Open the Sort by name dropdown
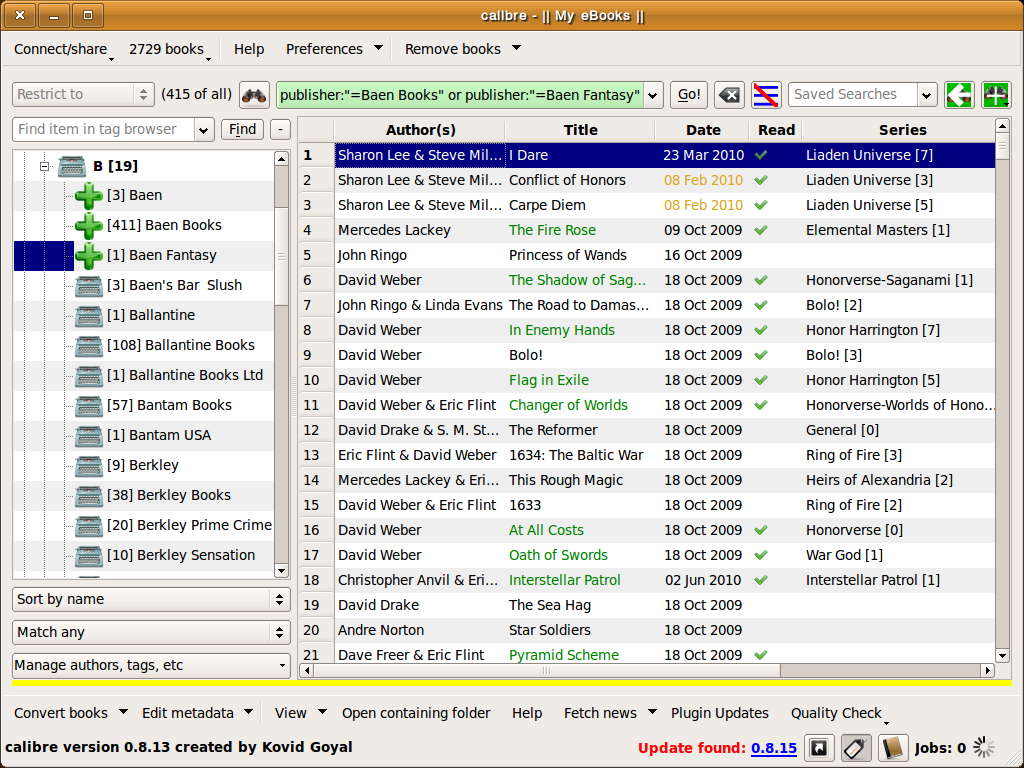This screenshot has width=1024, height=768. [151, 599]
